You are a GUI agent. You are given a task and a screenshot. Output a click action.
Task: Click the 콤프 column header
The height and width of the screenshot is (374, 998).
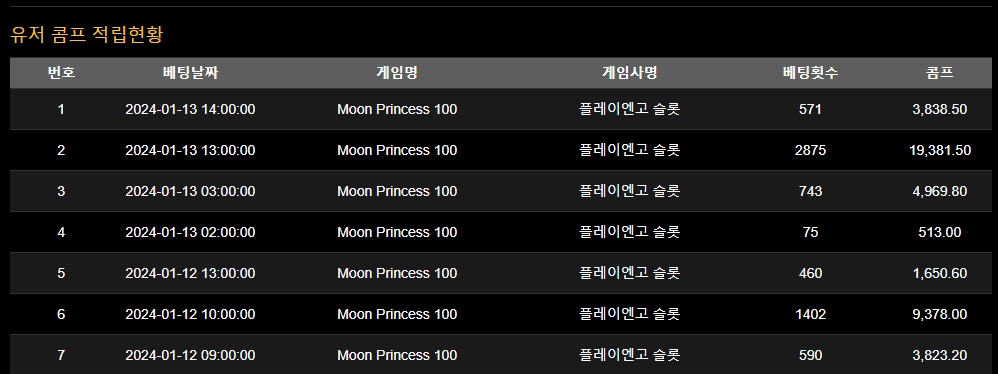(x=939, y=73)
